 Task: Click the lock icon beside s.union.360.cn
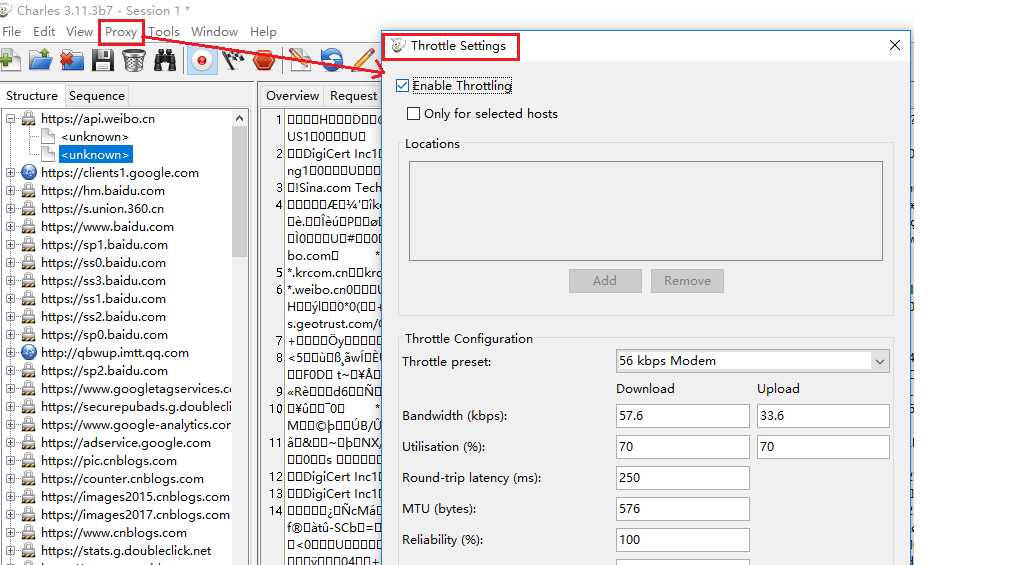(29, 208)
